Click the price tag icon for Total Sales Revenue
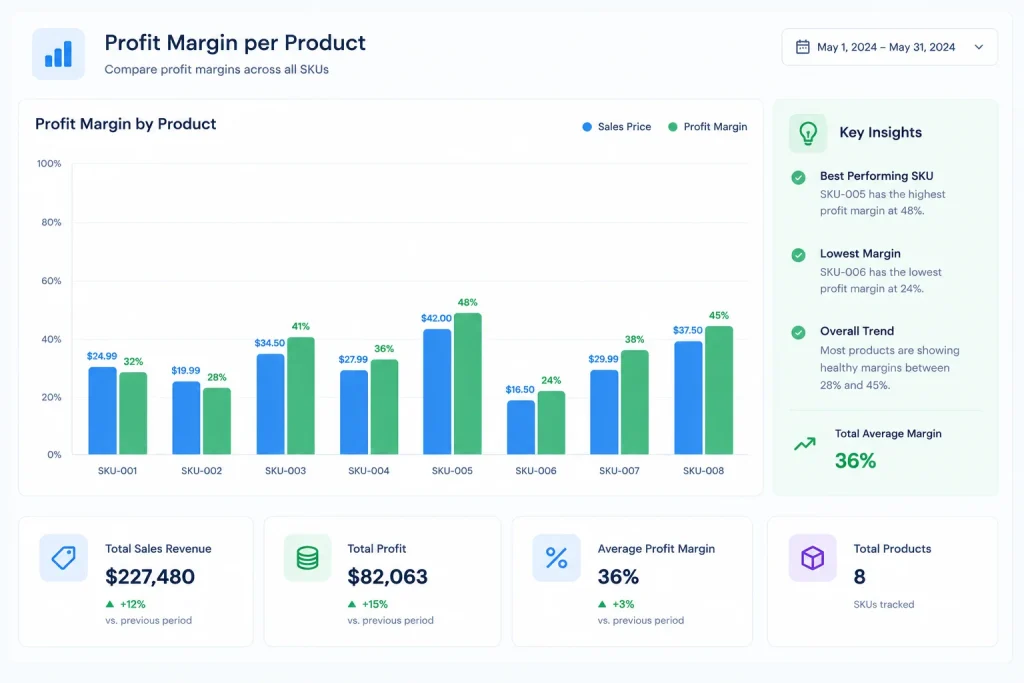1024x683 pixels. [63, 558]
